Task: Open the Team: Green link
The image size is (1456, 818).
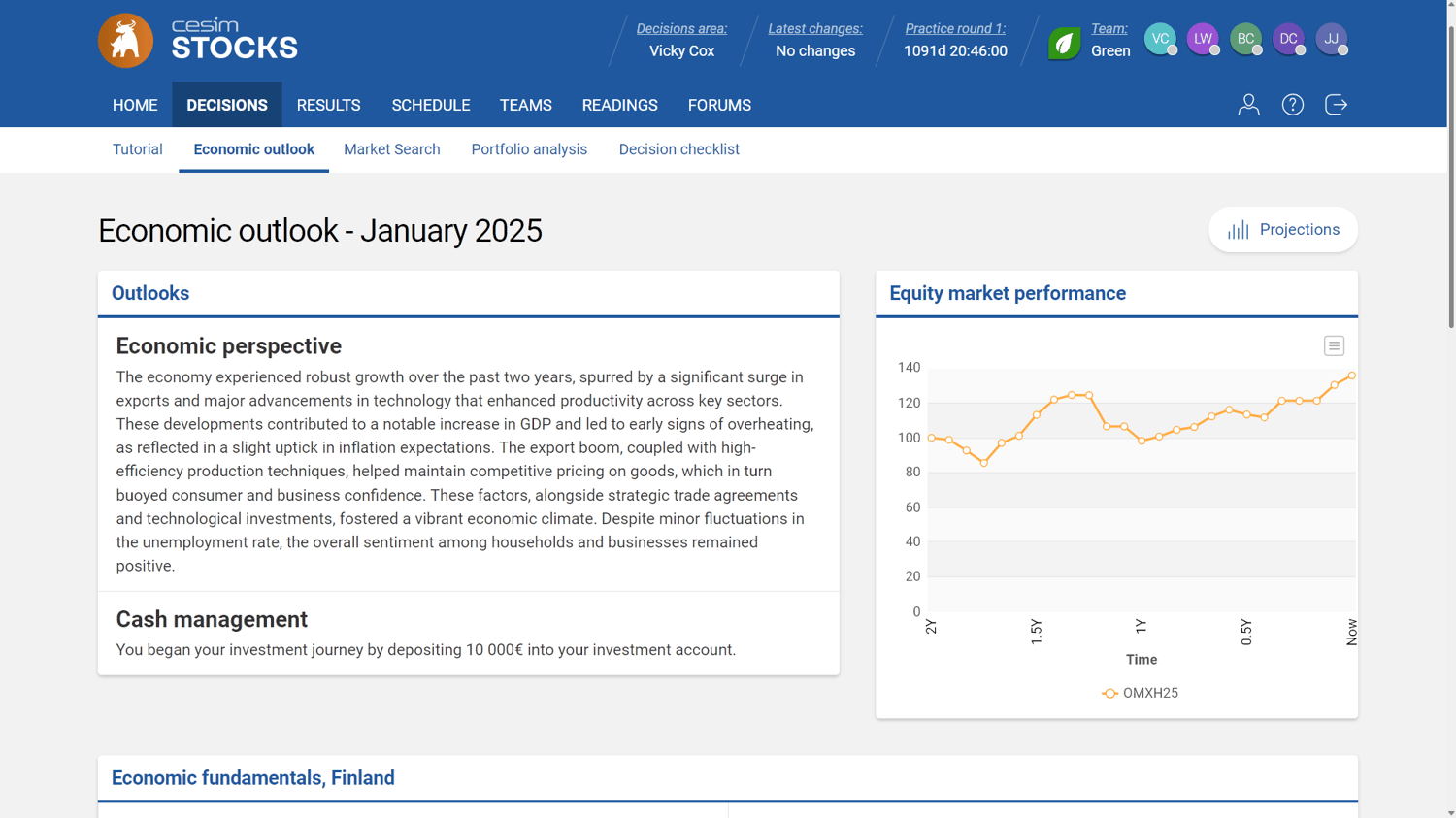Action: pyautogui.click(x=1110, y=28)
